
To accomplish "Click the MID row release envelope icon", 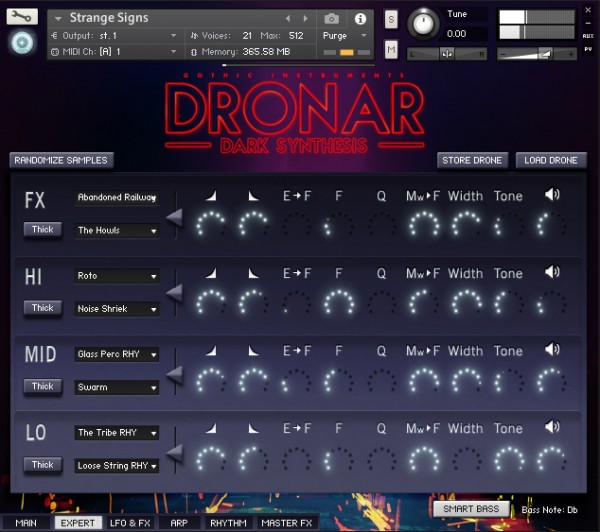I will click(253, 351).
